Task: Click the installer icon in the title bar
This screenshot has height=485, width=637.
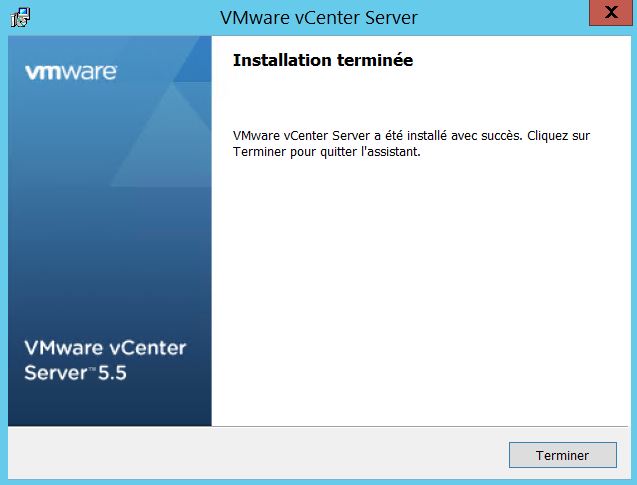Action: (20, 17)
